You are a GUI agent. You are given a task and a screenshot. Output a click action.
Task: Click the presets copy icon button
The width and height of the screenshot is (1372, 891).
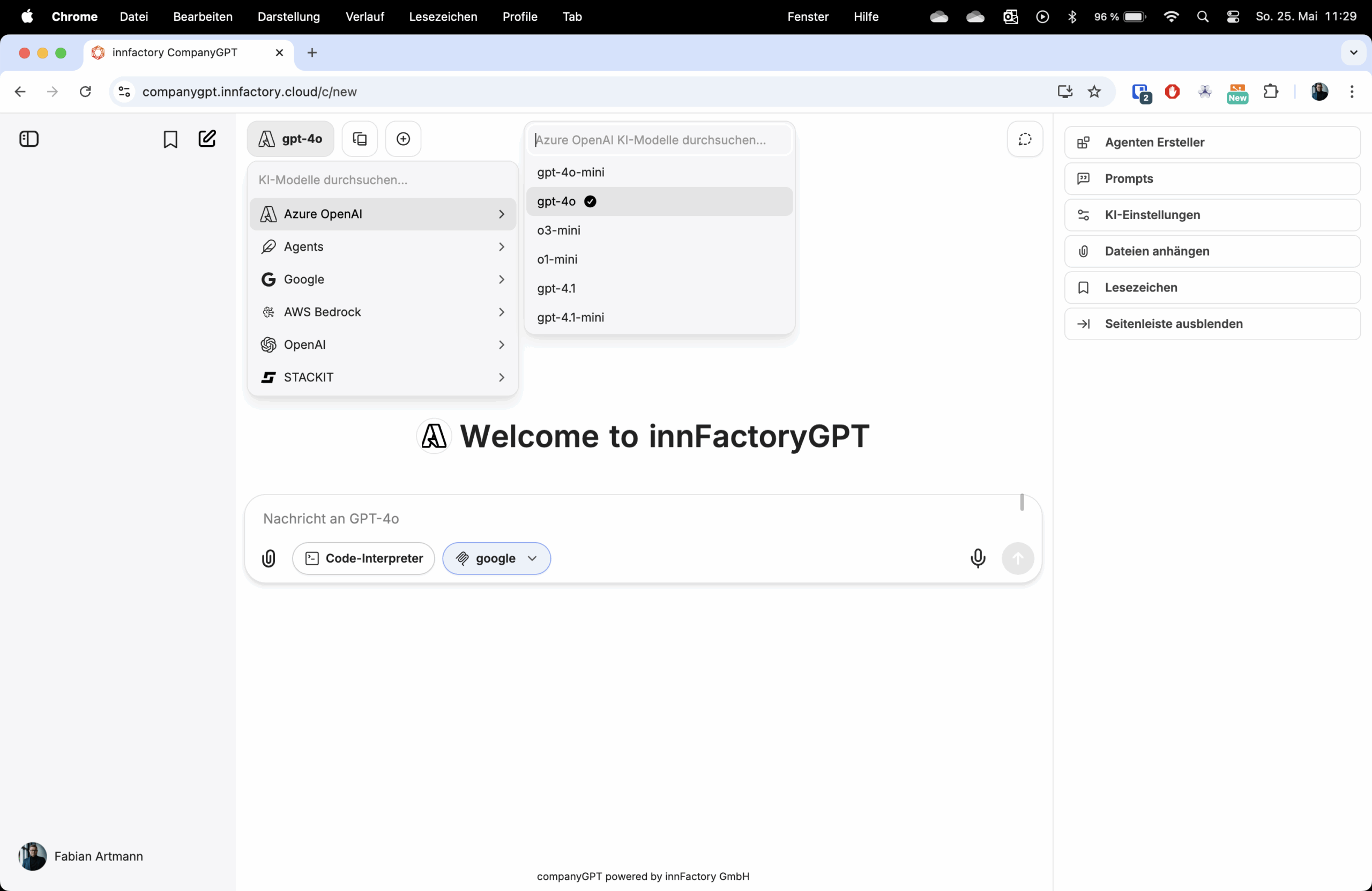(360, 139)
